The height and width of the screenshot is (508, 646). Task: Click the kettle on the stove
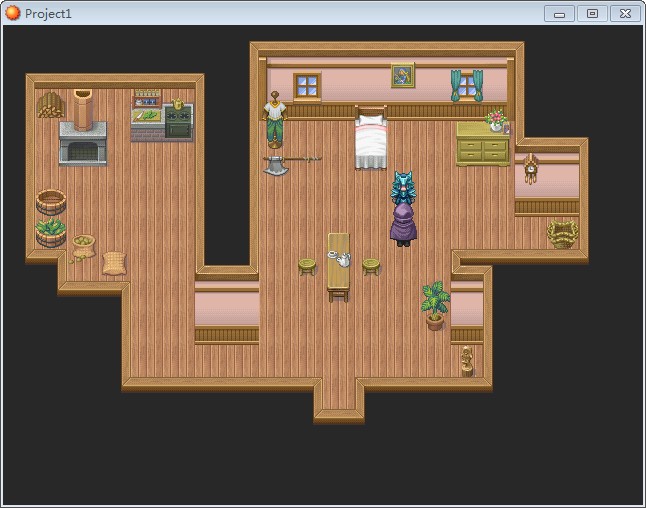pos(178,104)
